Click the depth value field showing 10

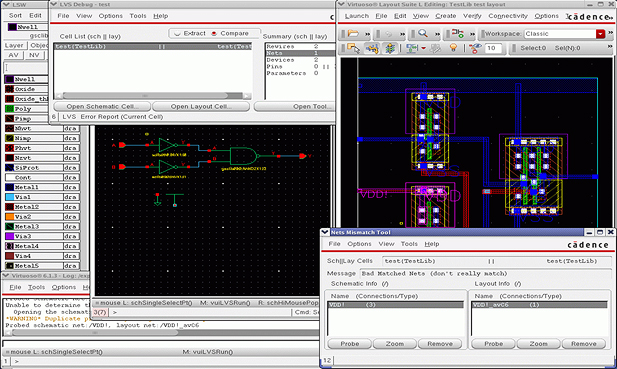point(493,48)
